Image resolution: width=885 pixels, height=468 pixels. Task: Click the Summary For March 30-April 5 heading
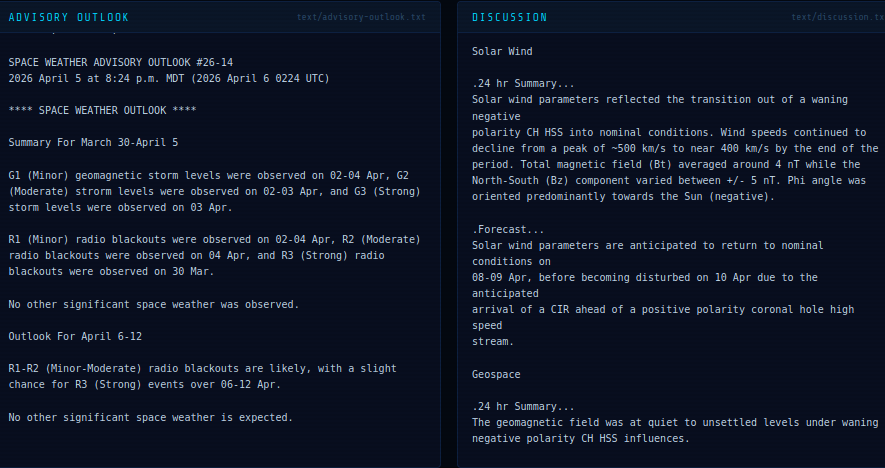pos(93,143)
